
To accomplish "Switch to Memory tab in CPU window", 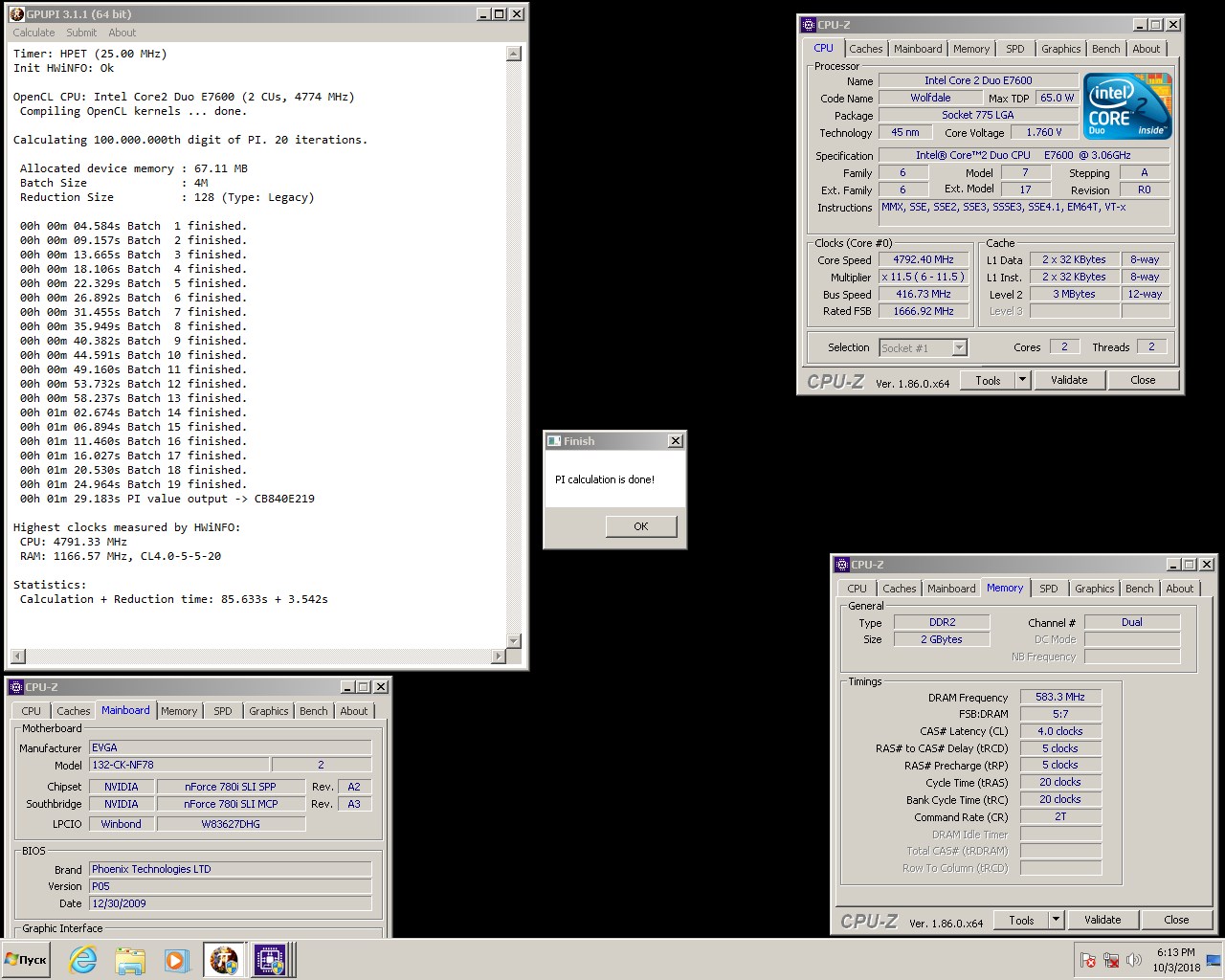I will (x=971, y=49).
